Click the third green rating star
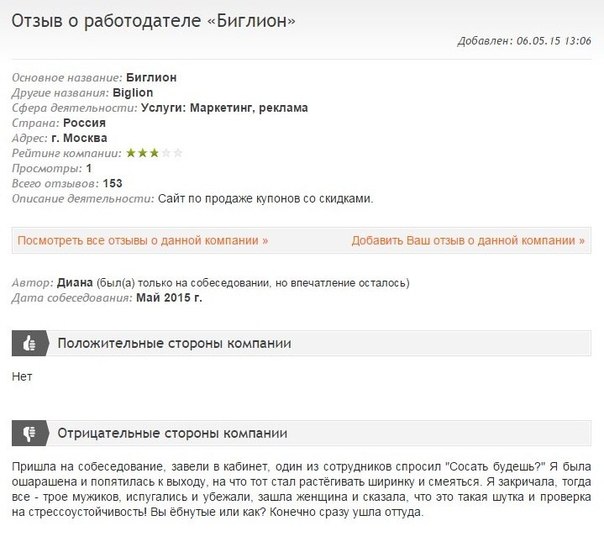 coord(154,153)
